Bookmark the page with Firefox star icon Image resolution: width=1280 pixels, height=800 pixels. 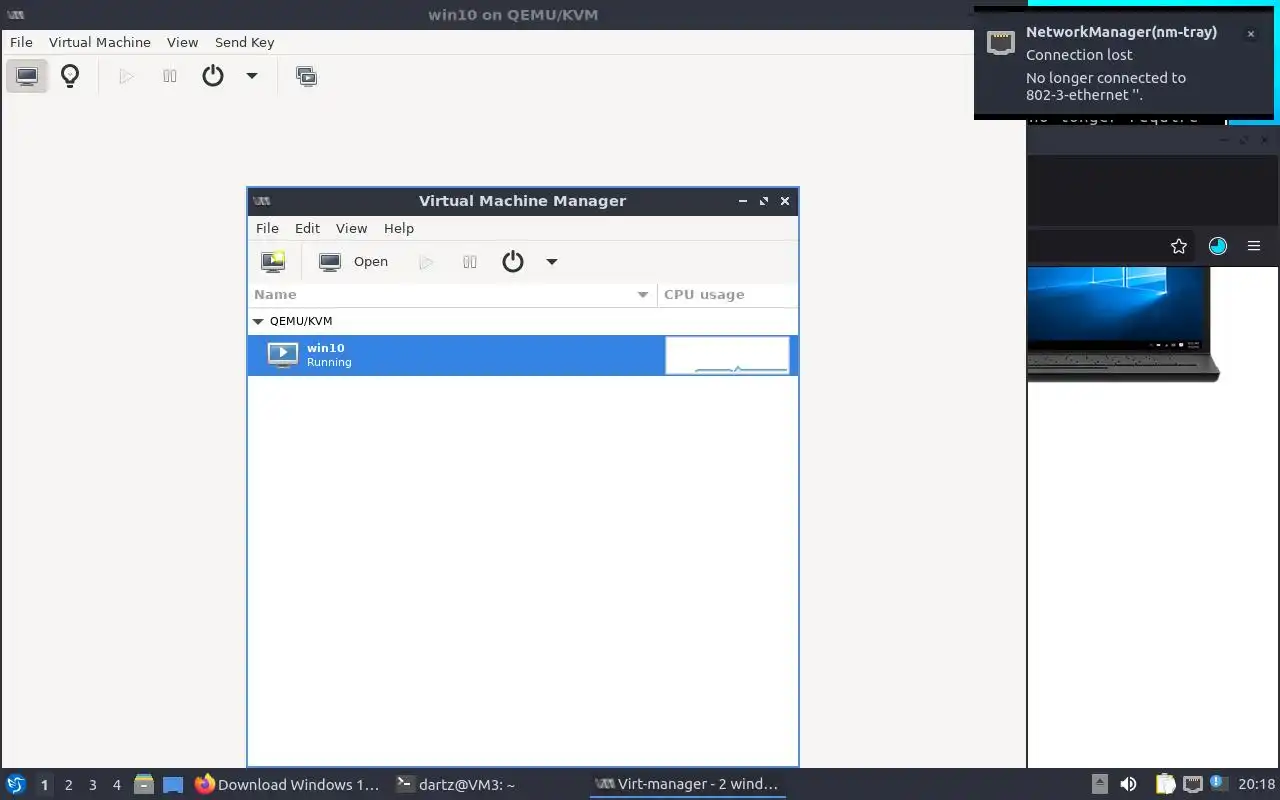[1179, 246]
